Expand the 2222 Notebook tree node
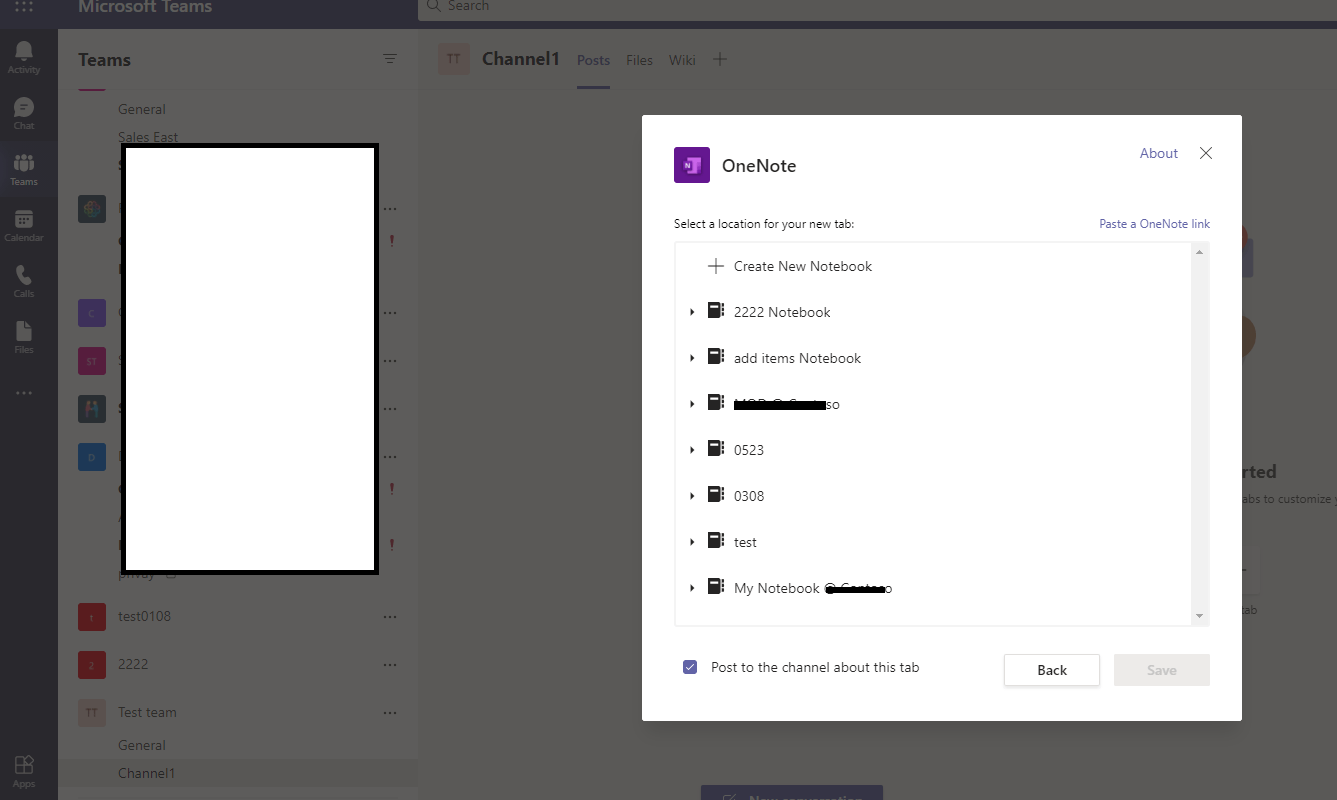Image resolution: width=1337 pixels, height=800 pixels. coord(692,313)
